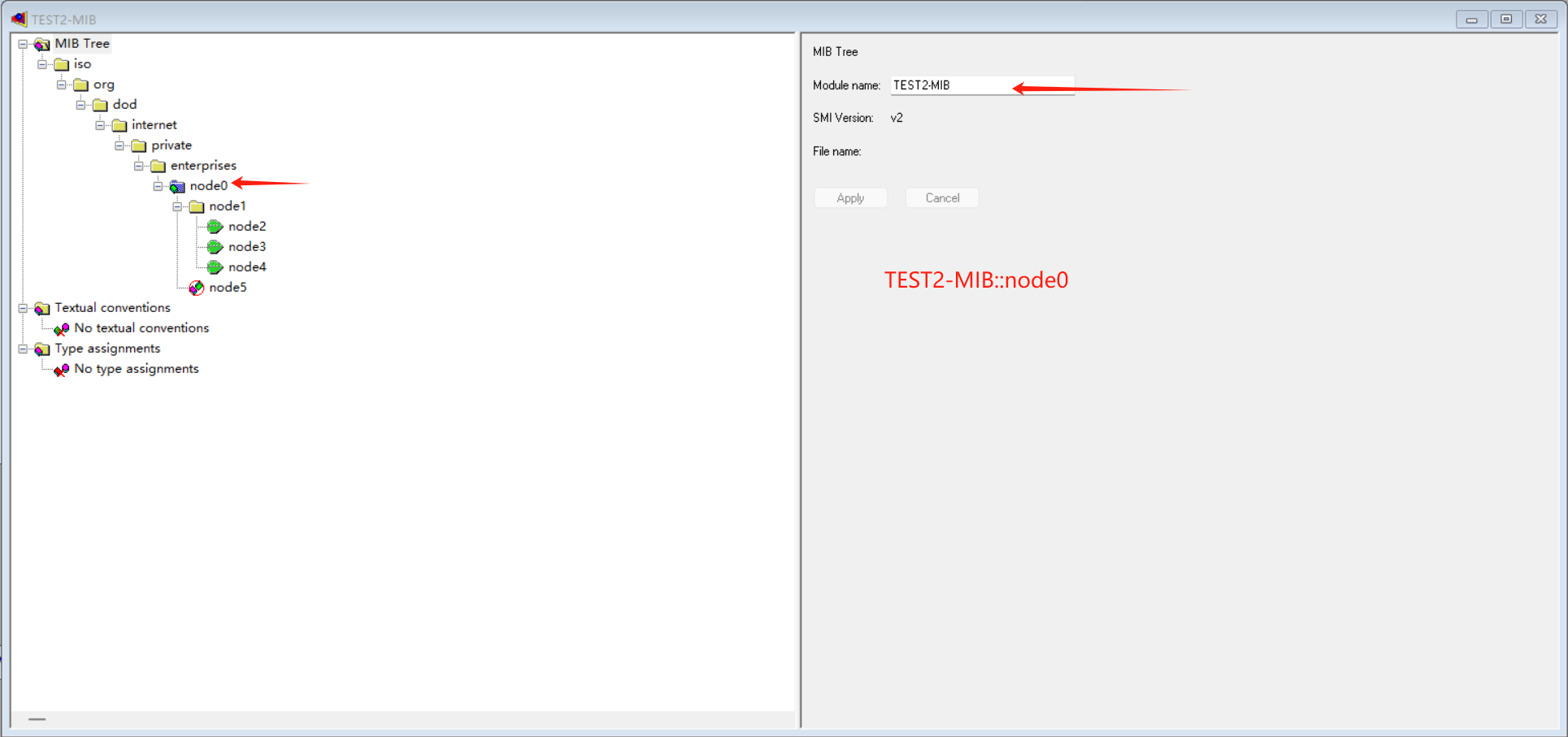Collapse the node1 branch
The image size is (1568, 737).
[x=177, y=206]
